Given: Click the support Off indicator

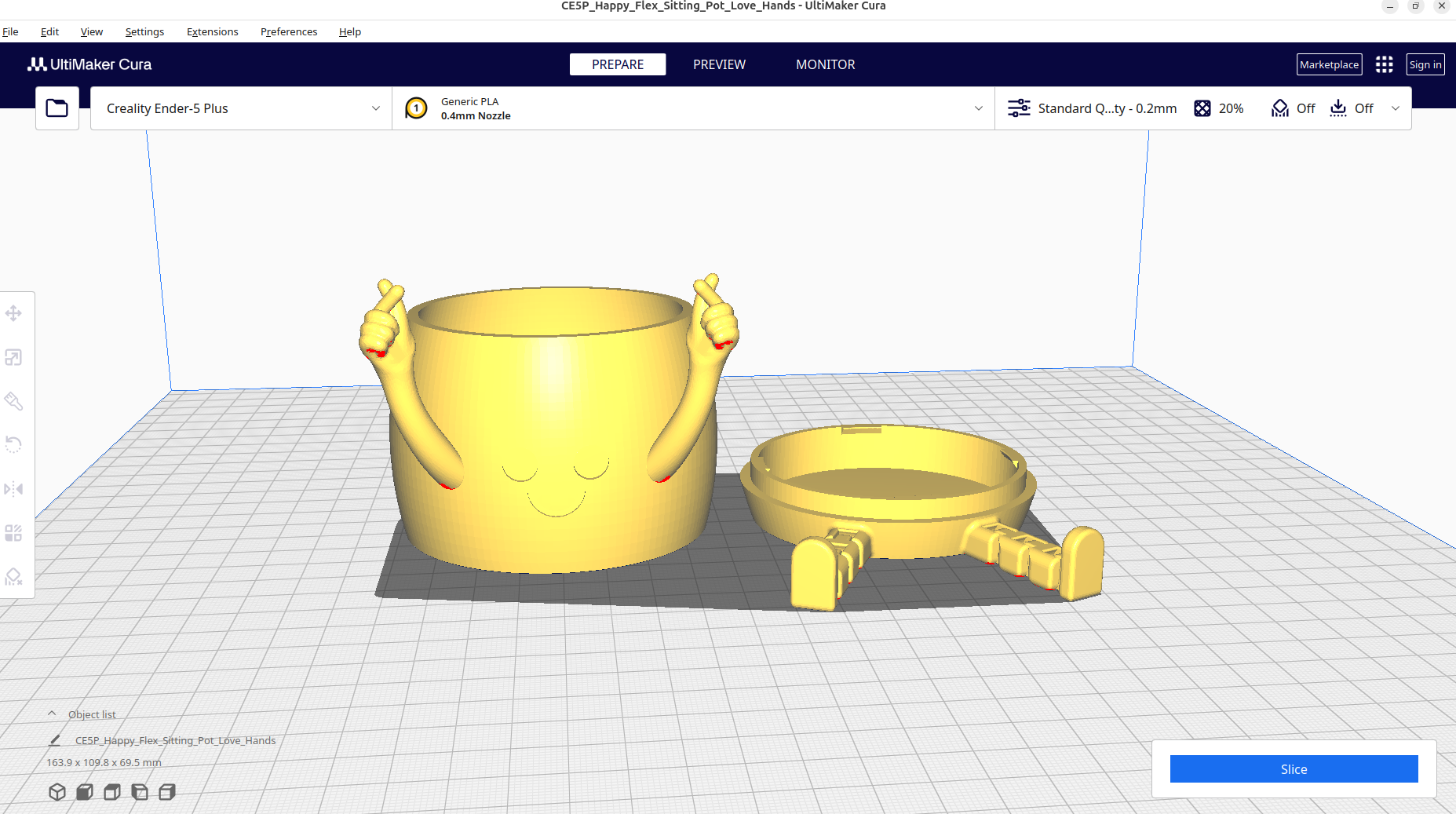Looking at the screenshot, I should point(1294,108).
